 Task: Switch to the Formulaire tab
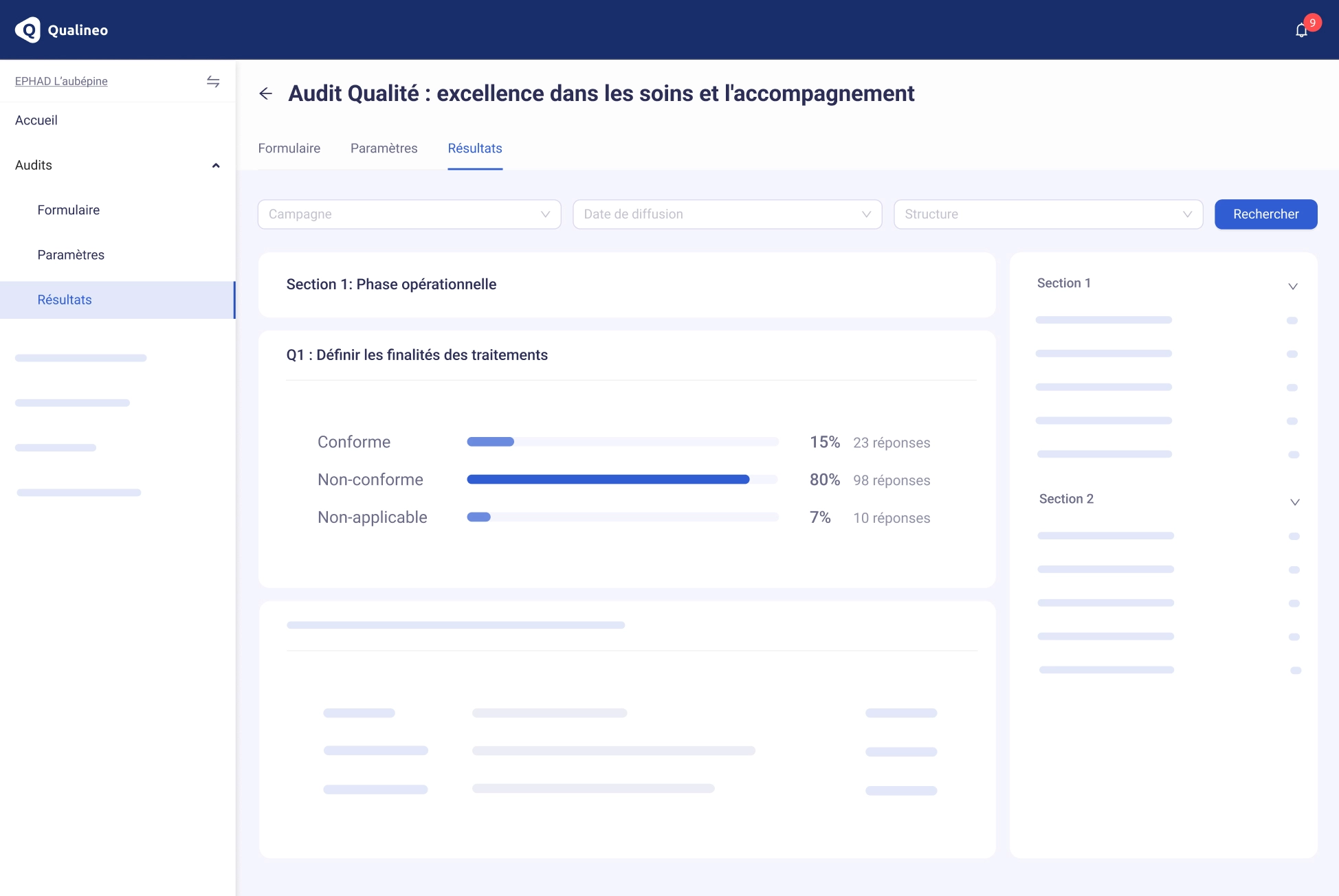tap(289, 148)
